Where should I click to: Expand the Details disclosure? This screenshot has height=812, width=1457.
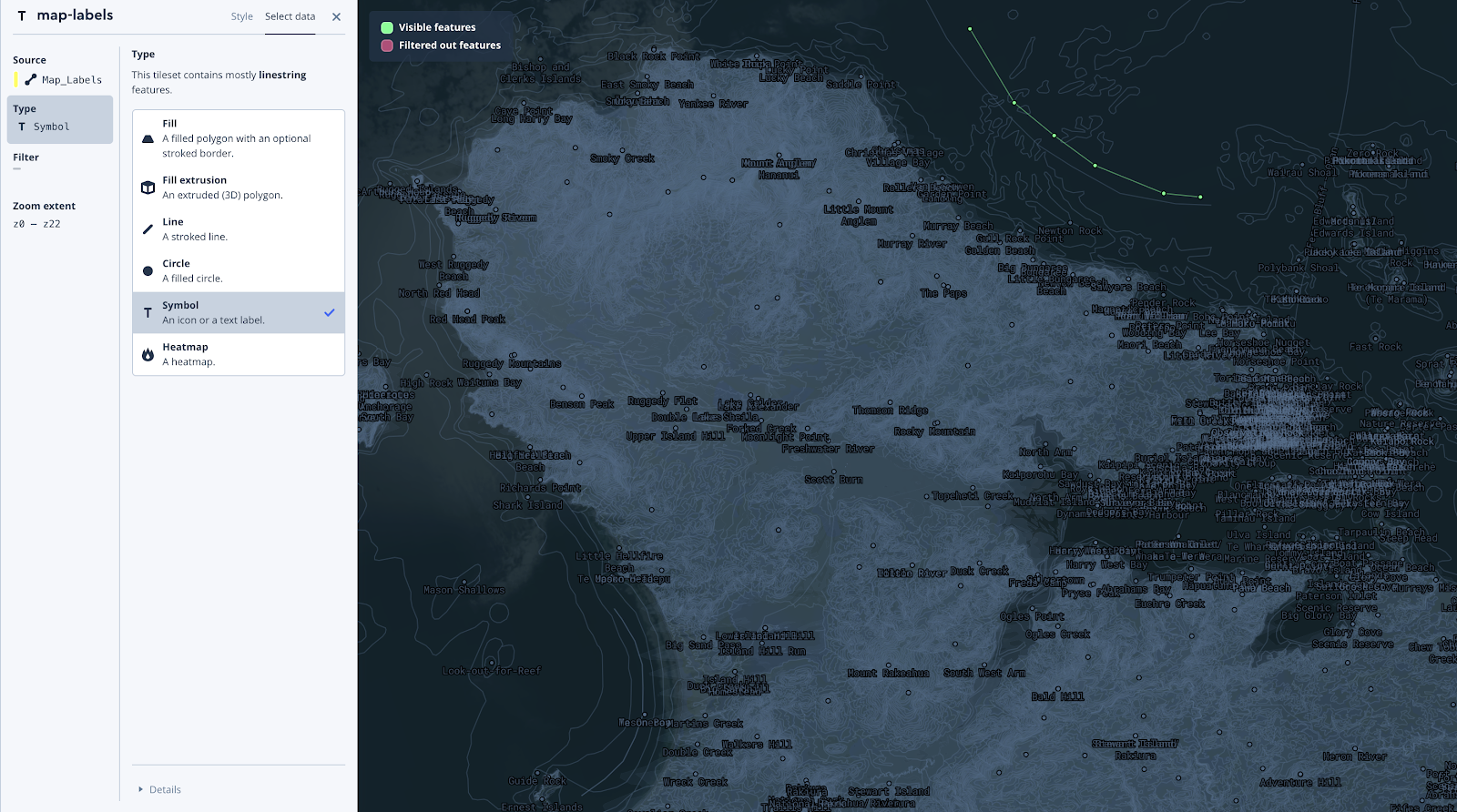(159, 789)
